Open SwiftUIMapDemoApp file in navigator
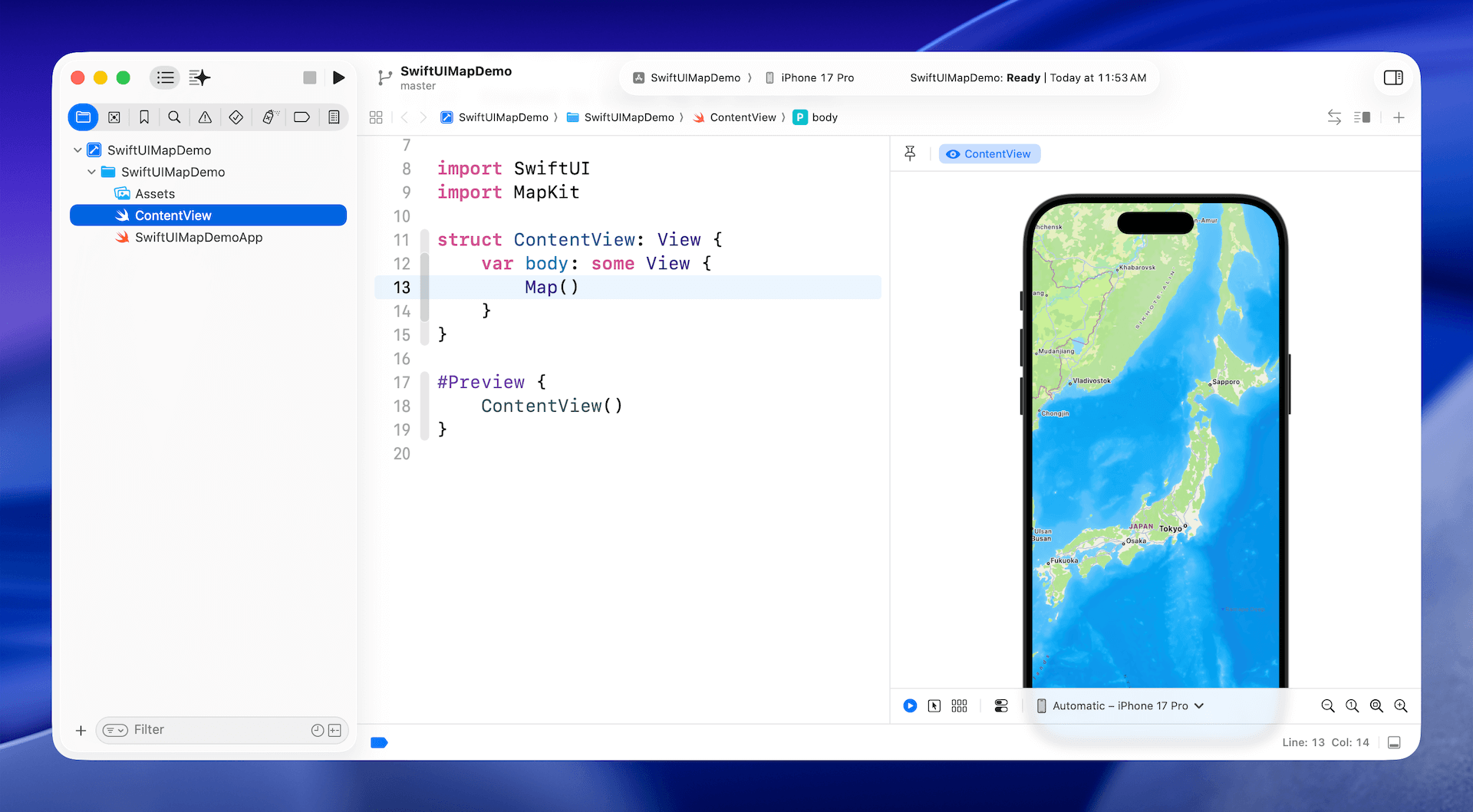 199,238
